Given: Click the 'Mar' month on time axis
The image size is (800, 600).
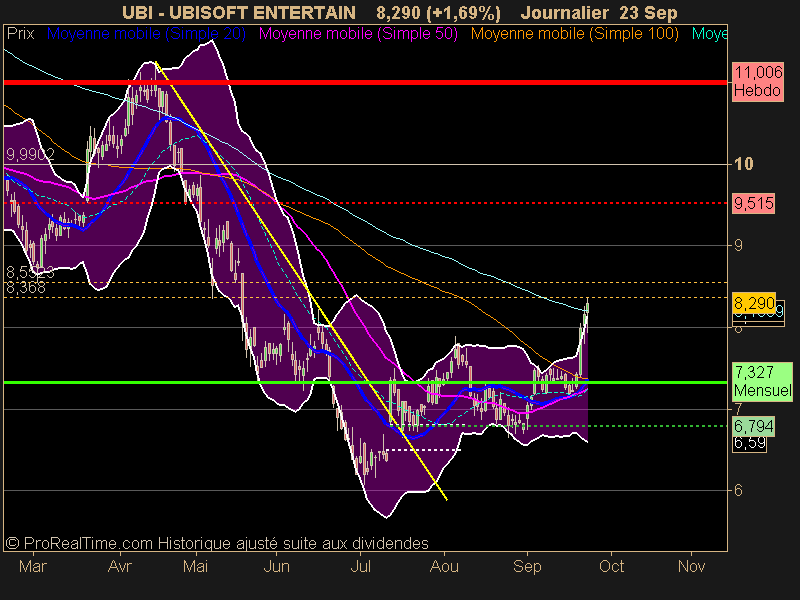Looking at the screenshot, I should tap(33, 566).
